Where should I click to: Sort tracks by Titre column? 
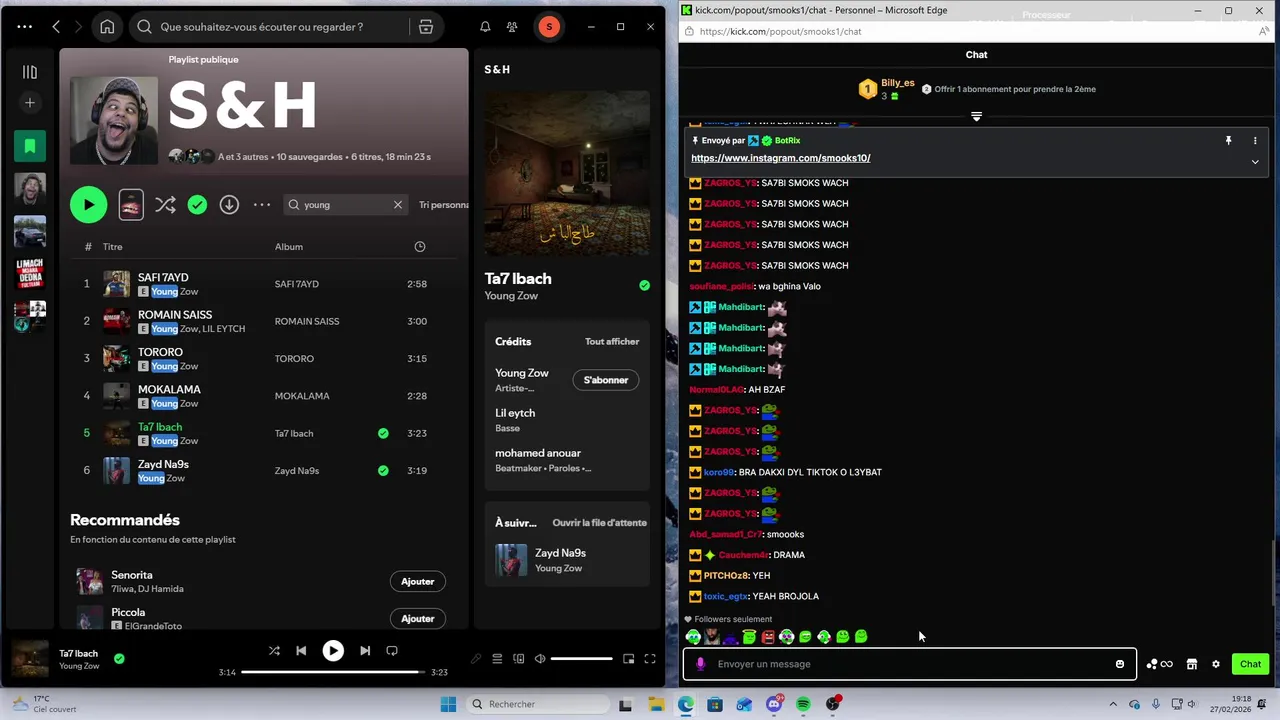click(x=113, y=247)
